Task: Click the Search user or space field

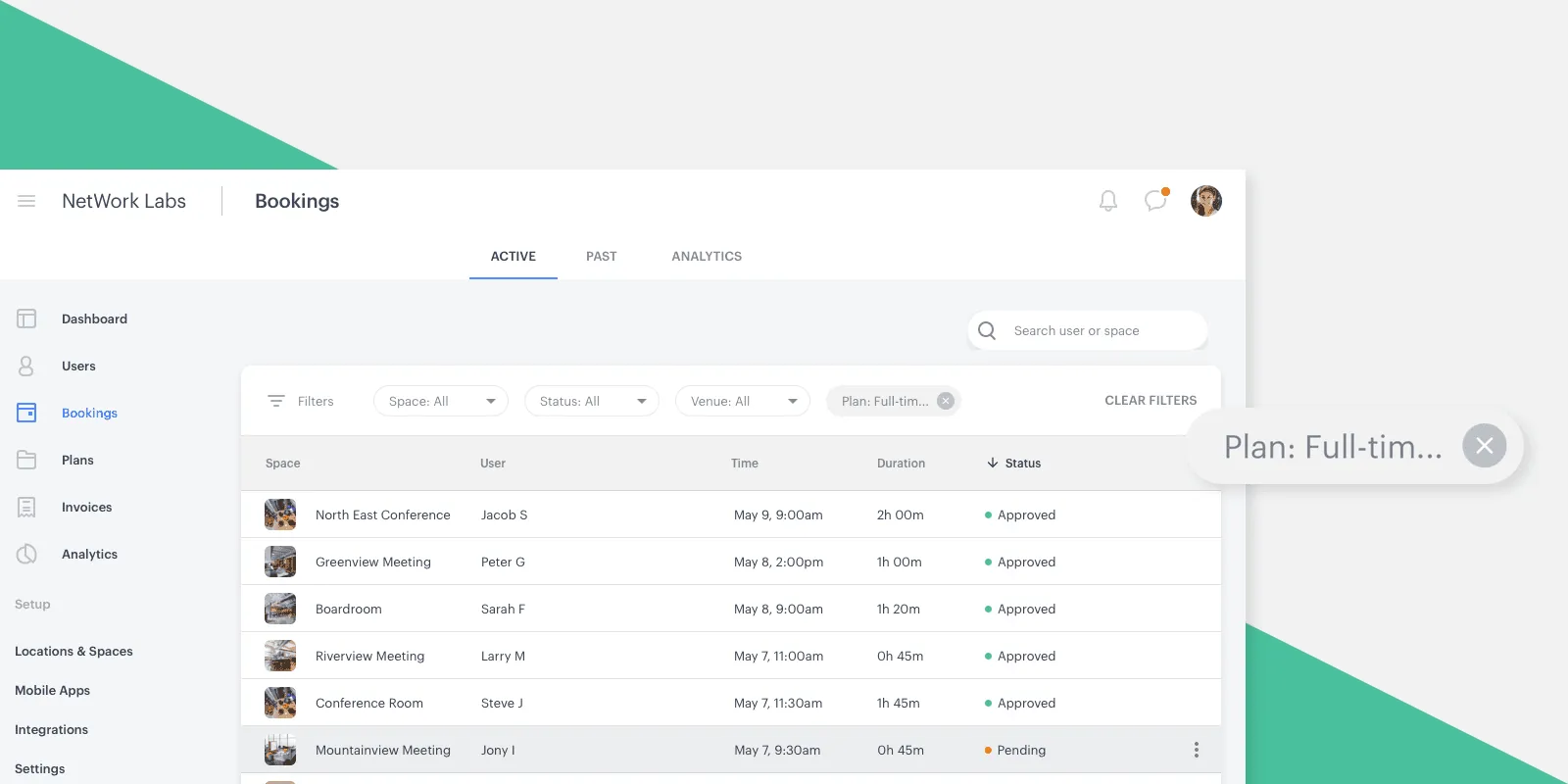Action: pyautogui.click(x=1088, y=330)
